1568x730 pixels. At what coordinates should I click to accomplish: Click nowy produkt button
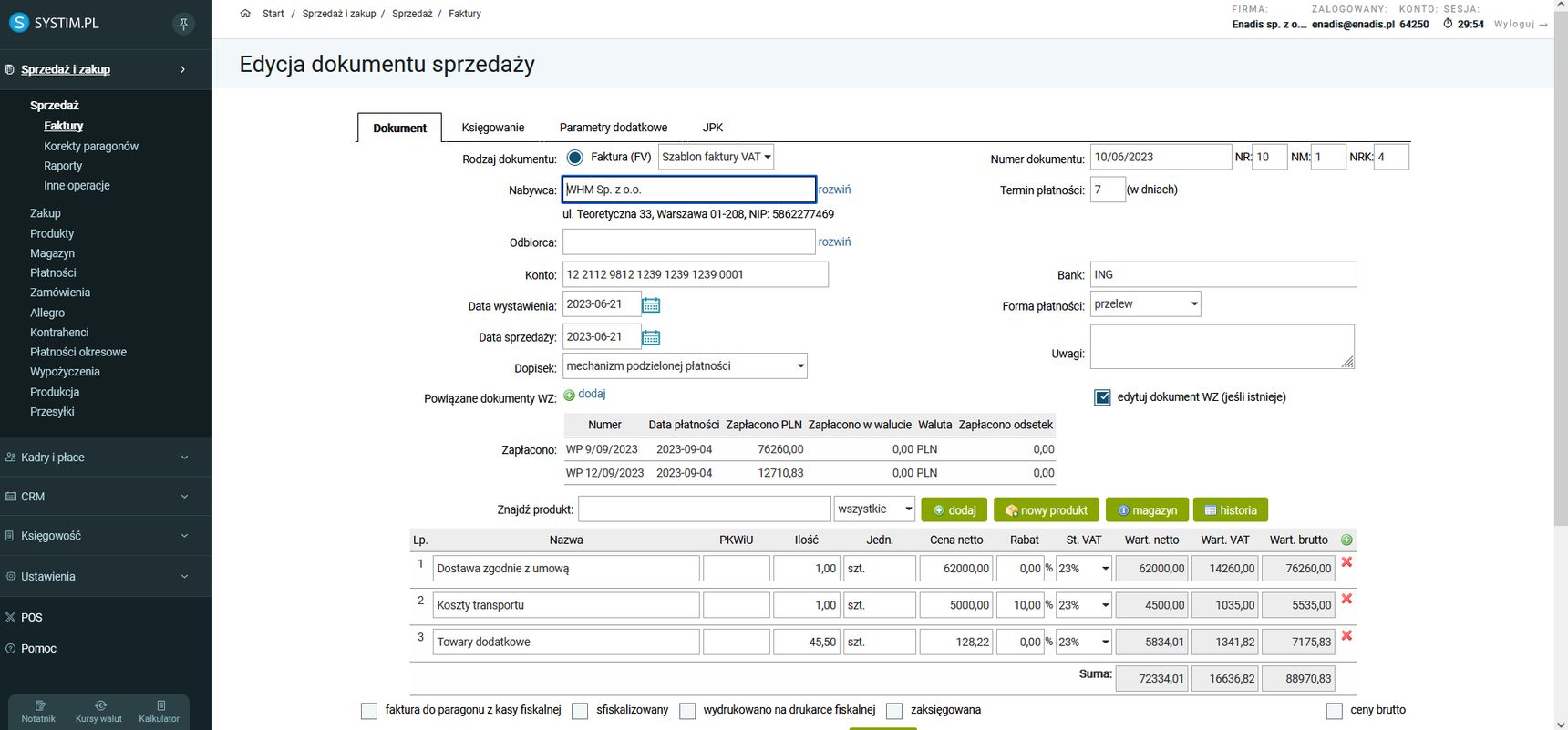pos(1047,510)
